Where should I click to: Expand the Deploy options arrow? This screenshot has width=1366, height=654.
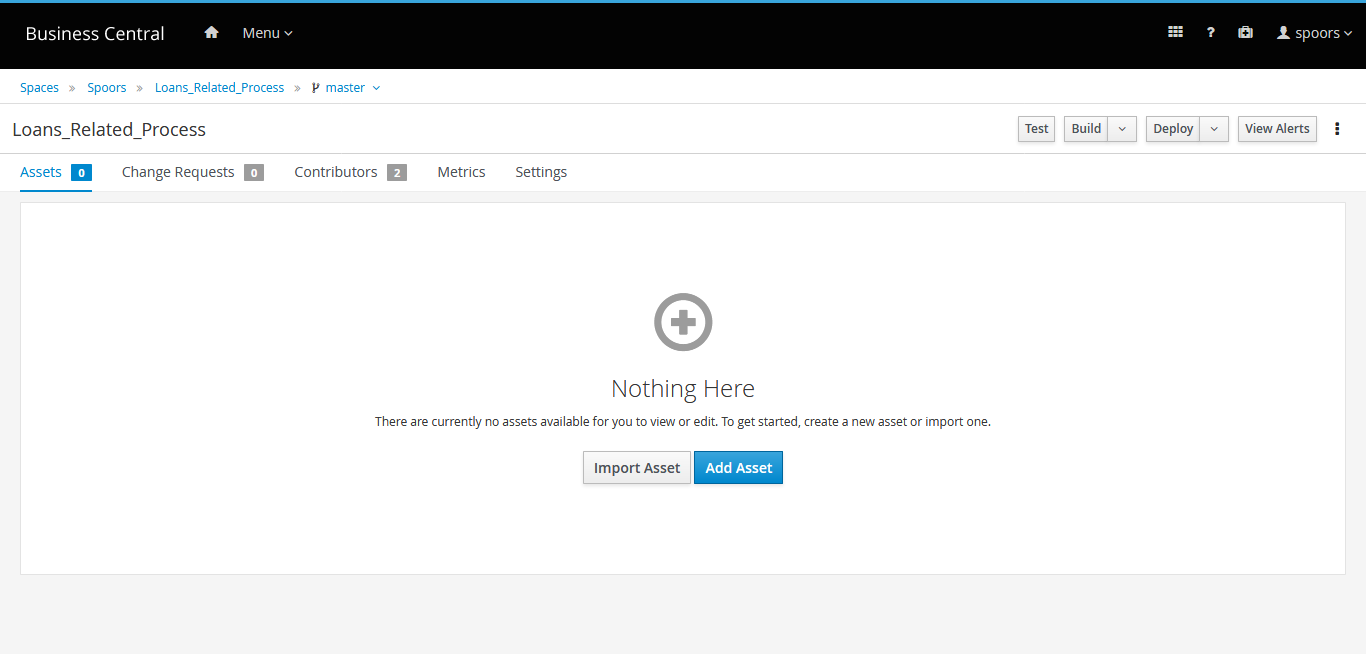[x=1214, y=129]
